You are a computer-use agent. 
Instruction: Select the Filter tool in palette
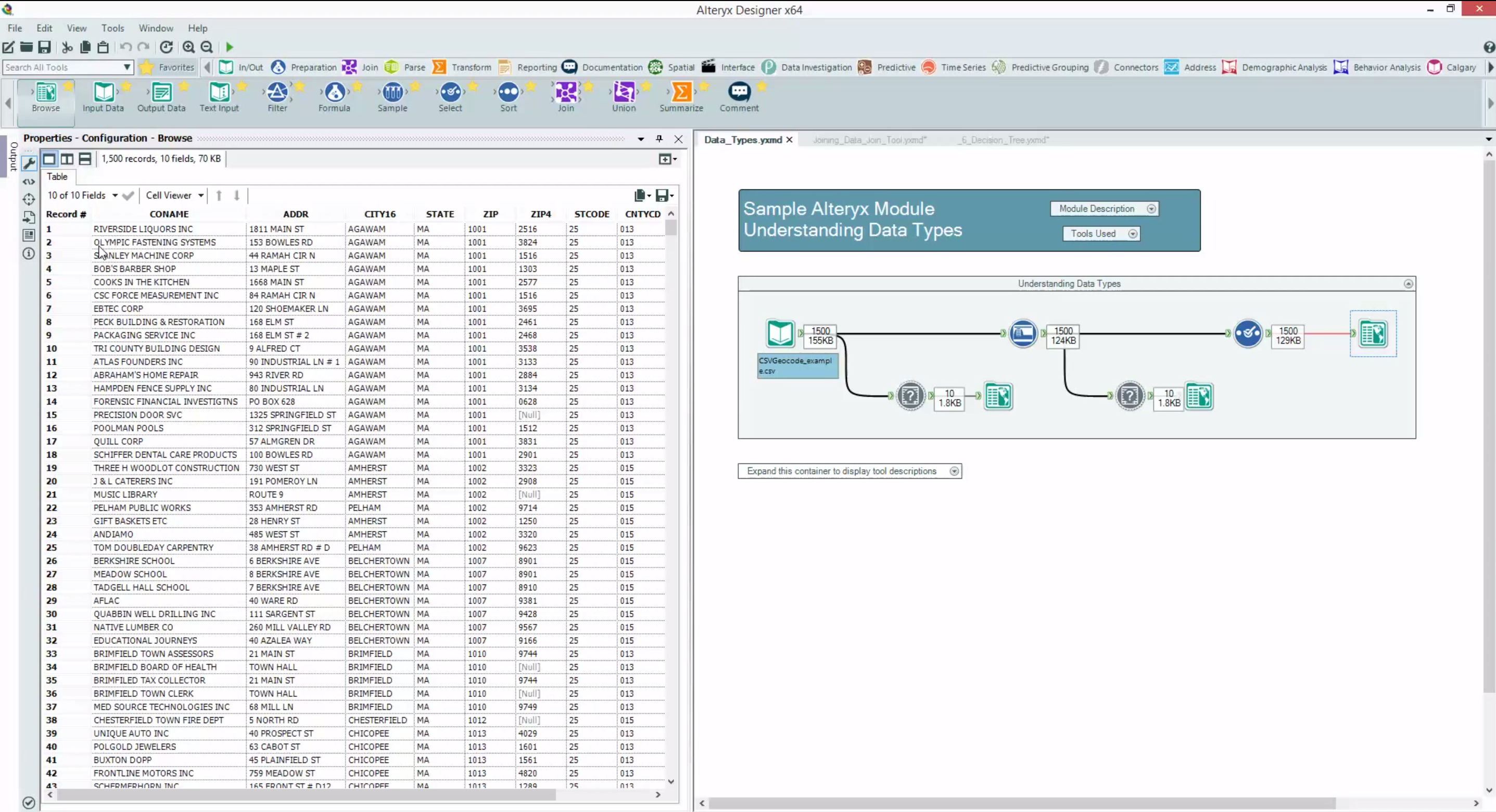[277, 93]
